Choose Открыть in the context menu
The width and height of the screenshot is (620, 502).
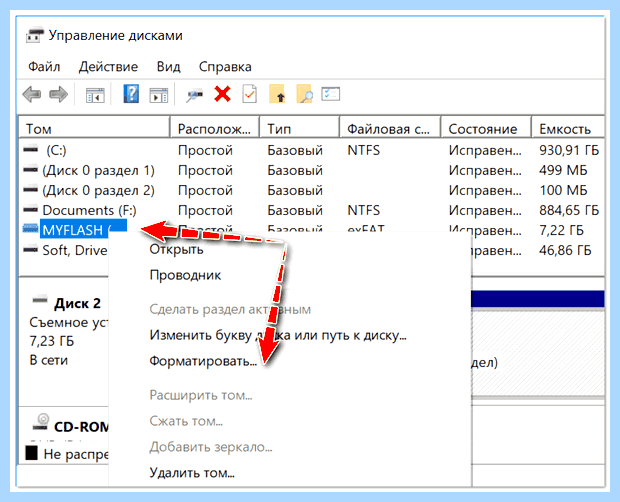pyautogui.click(x=176, y=249)
